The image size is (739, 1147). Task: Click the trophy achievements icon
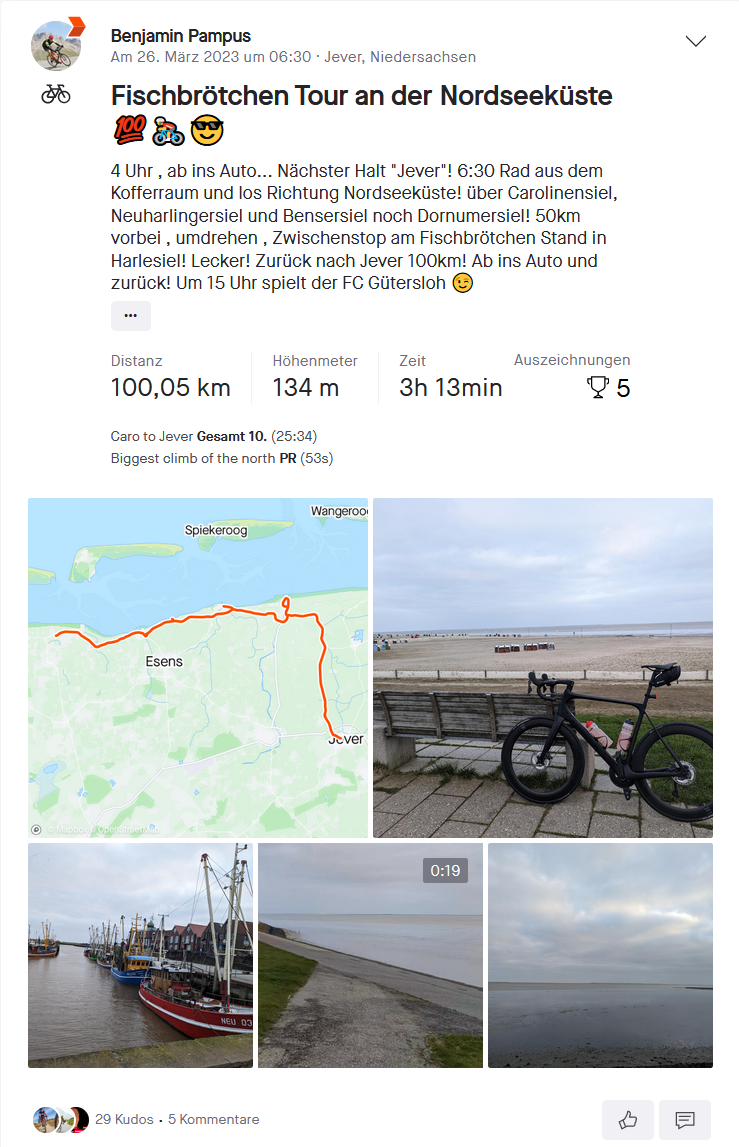[x=598, y=388]
